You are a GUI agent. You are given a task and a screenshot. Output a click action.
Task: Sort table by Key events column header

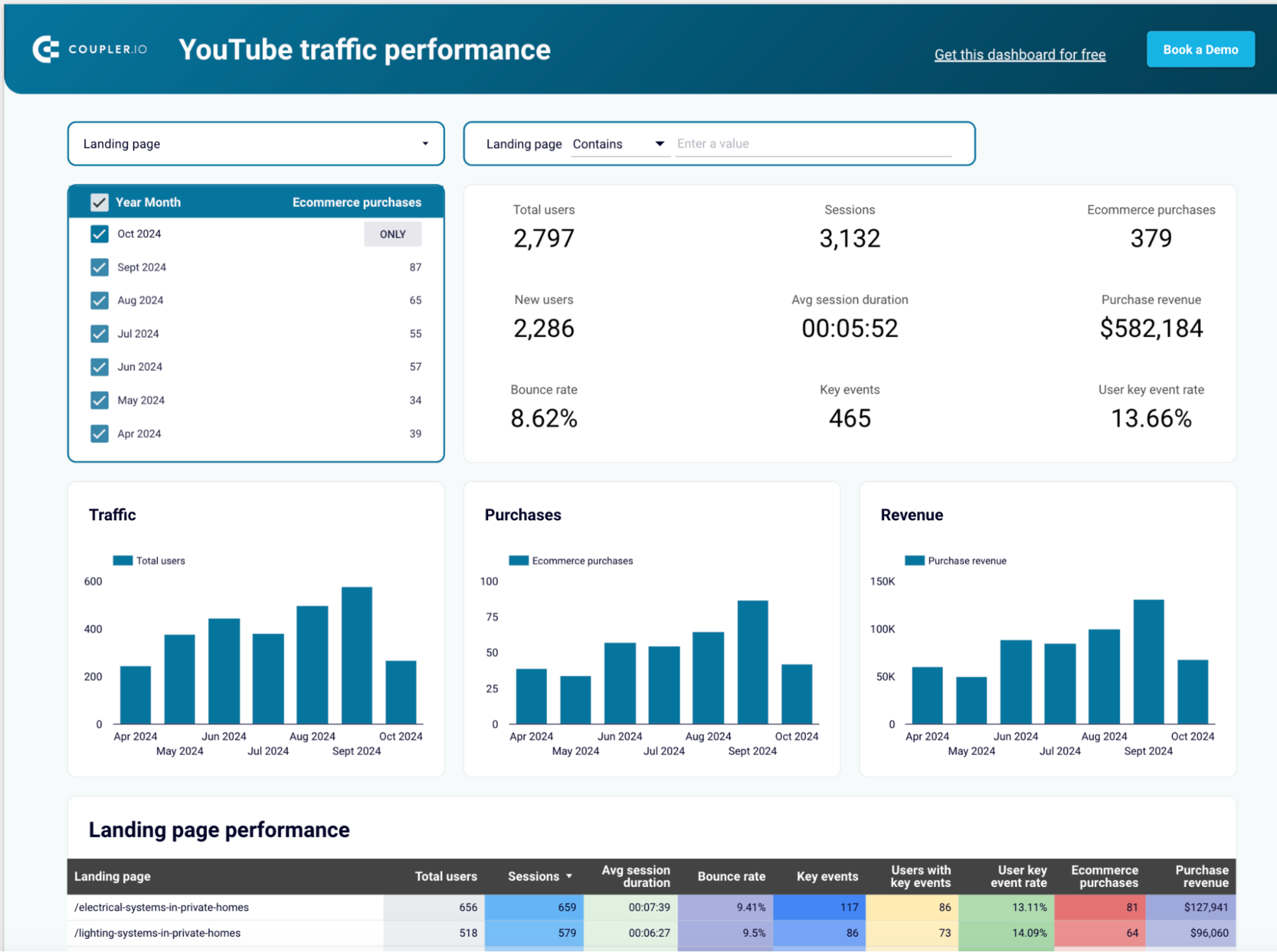(827, 876)
